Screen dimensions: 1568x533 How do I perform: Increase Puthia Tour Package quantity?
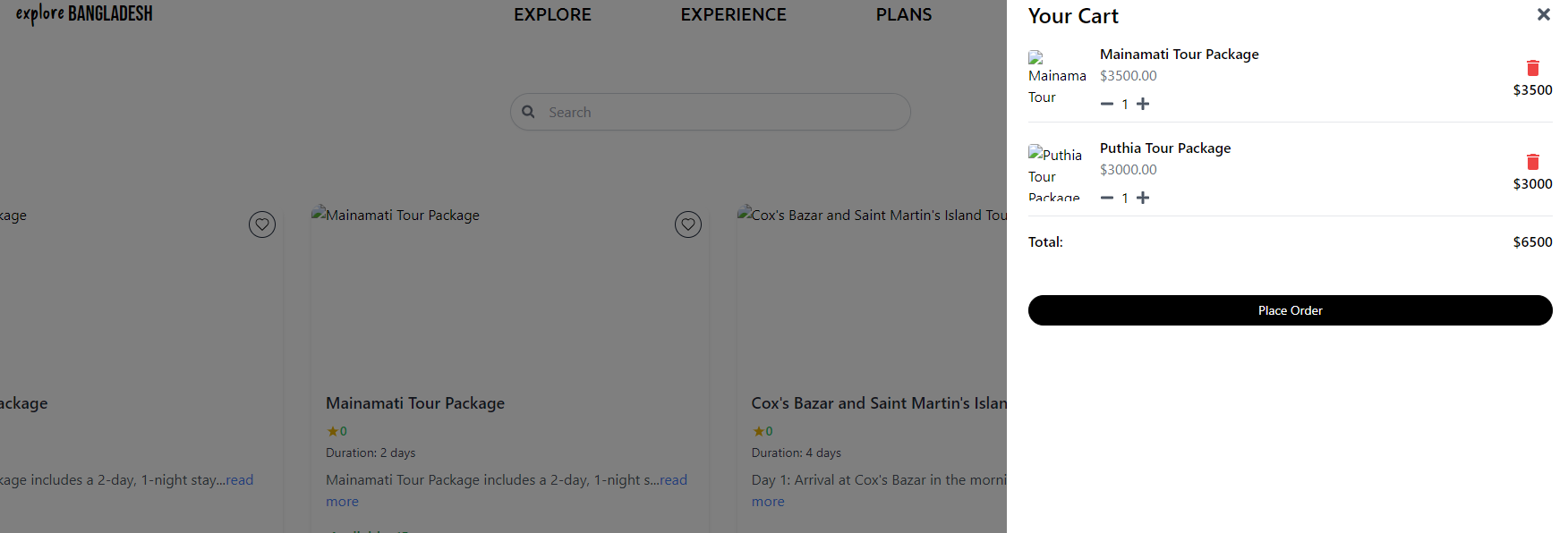point(1143,198)
